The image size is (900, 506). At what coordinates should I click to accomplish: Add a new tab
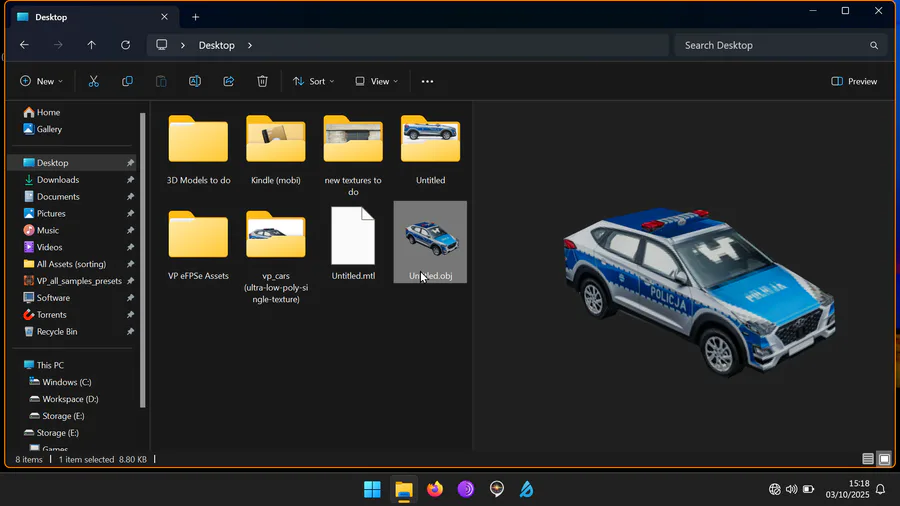click(x=196, y=17)
